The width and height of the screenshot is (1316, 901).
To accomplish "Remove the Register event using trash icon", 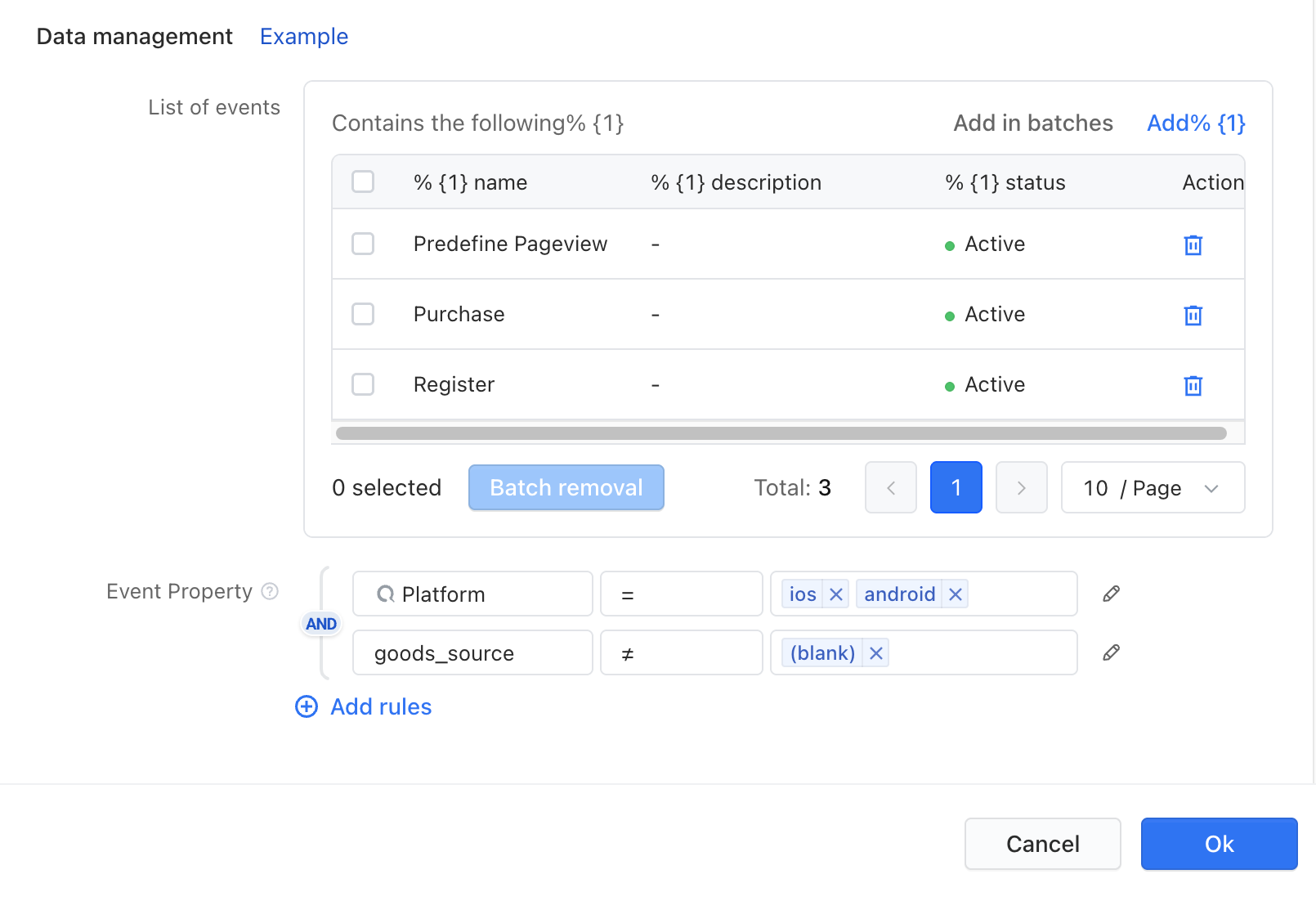I will coord(1193,385).
